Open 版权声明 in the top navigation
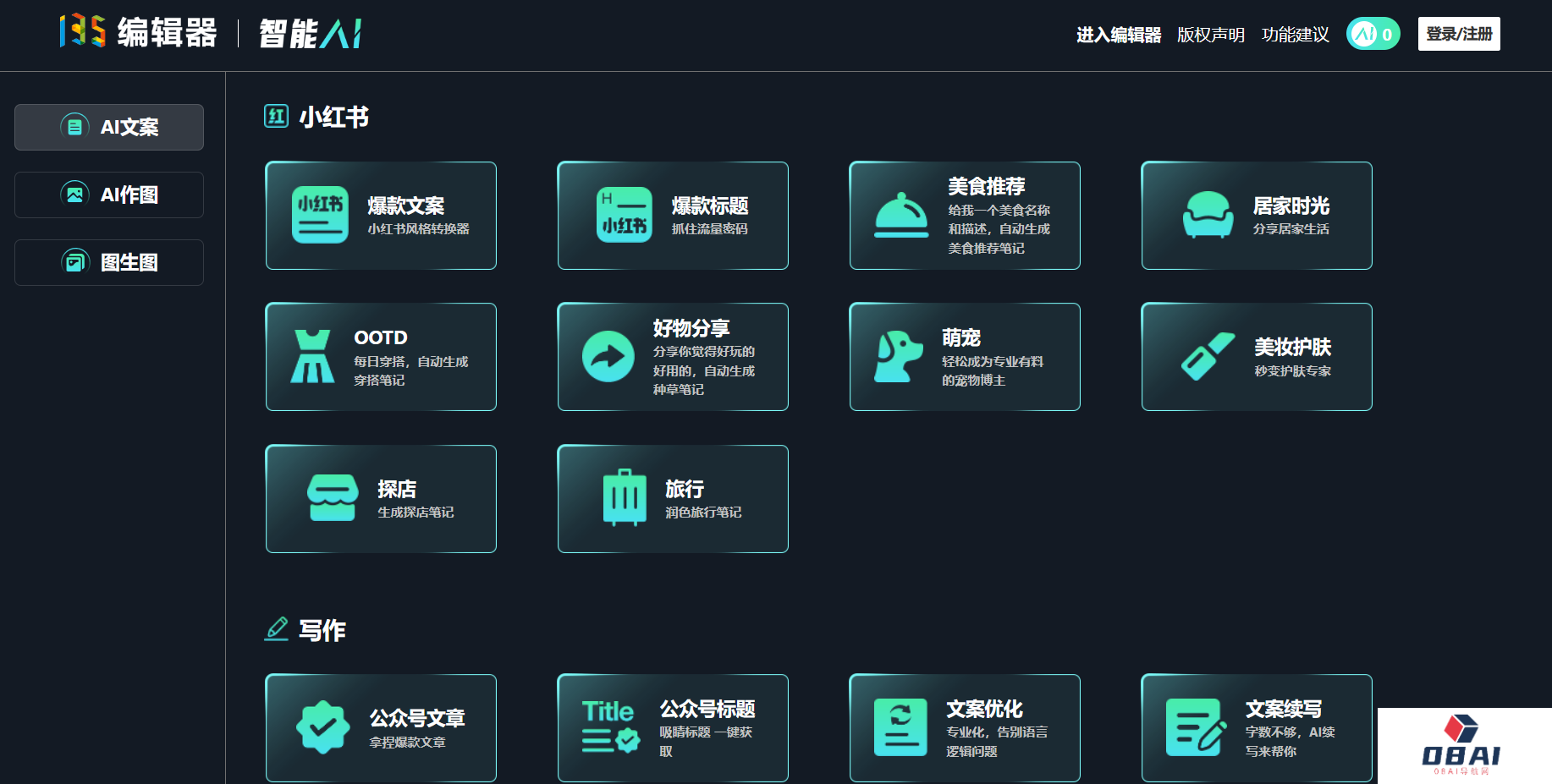This screenshot has height=784, width=1552. (1211, 35)
